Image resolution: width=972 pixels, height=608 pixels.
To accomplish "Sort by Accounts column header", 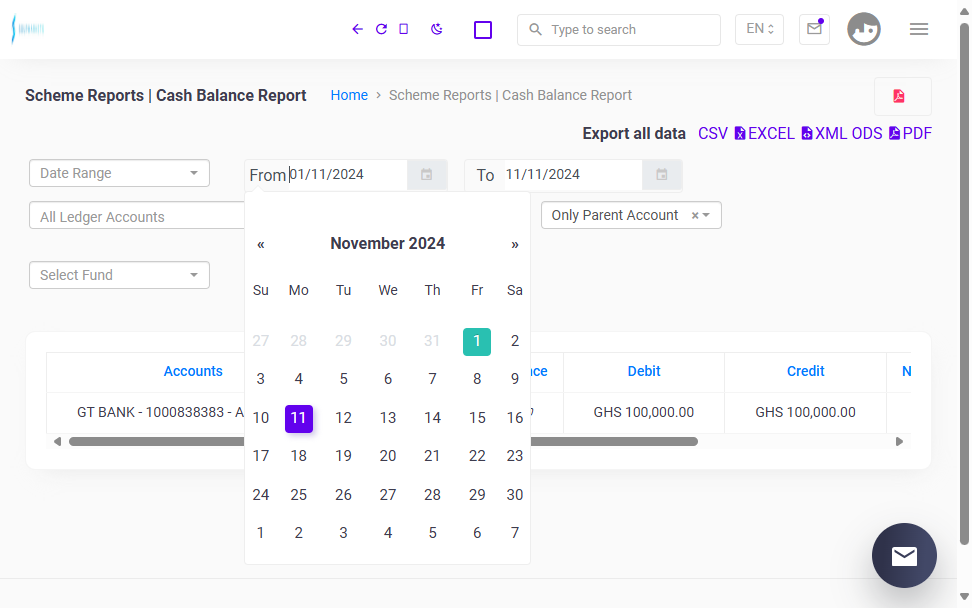I will (x=193, y=371).
